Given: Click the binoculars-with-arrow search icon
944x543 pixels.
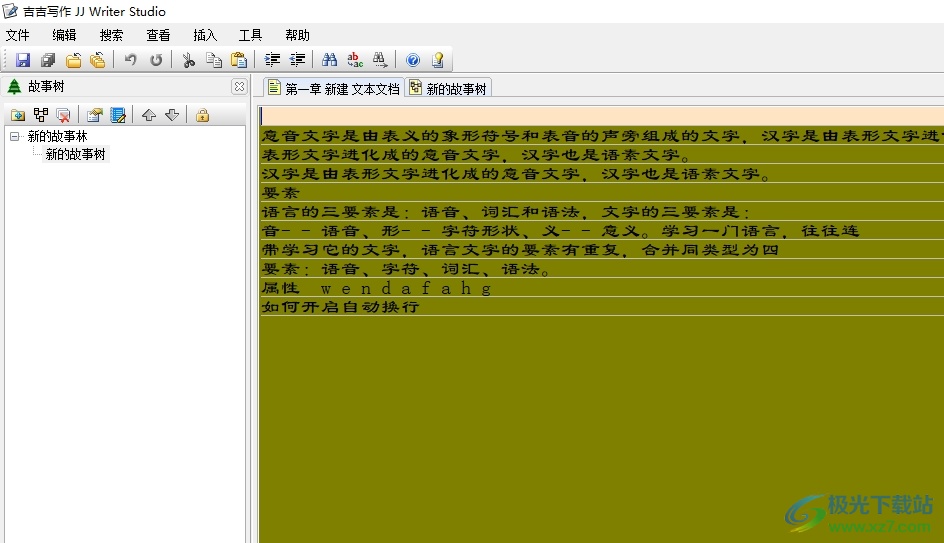Looking at the screenshot, I should [380, 60].
